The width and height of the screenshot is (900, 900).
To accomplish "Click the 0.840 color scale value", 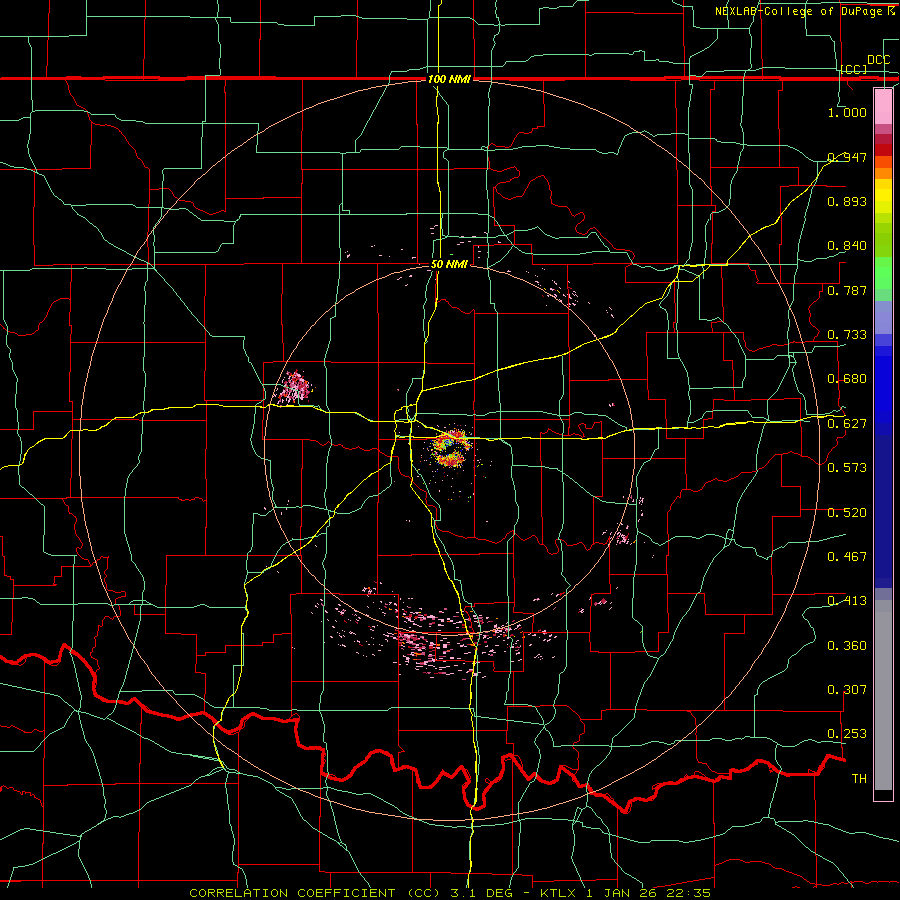I will tap(847, 246).
